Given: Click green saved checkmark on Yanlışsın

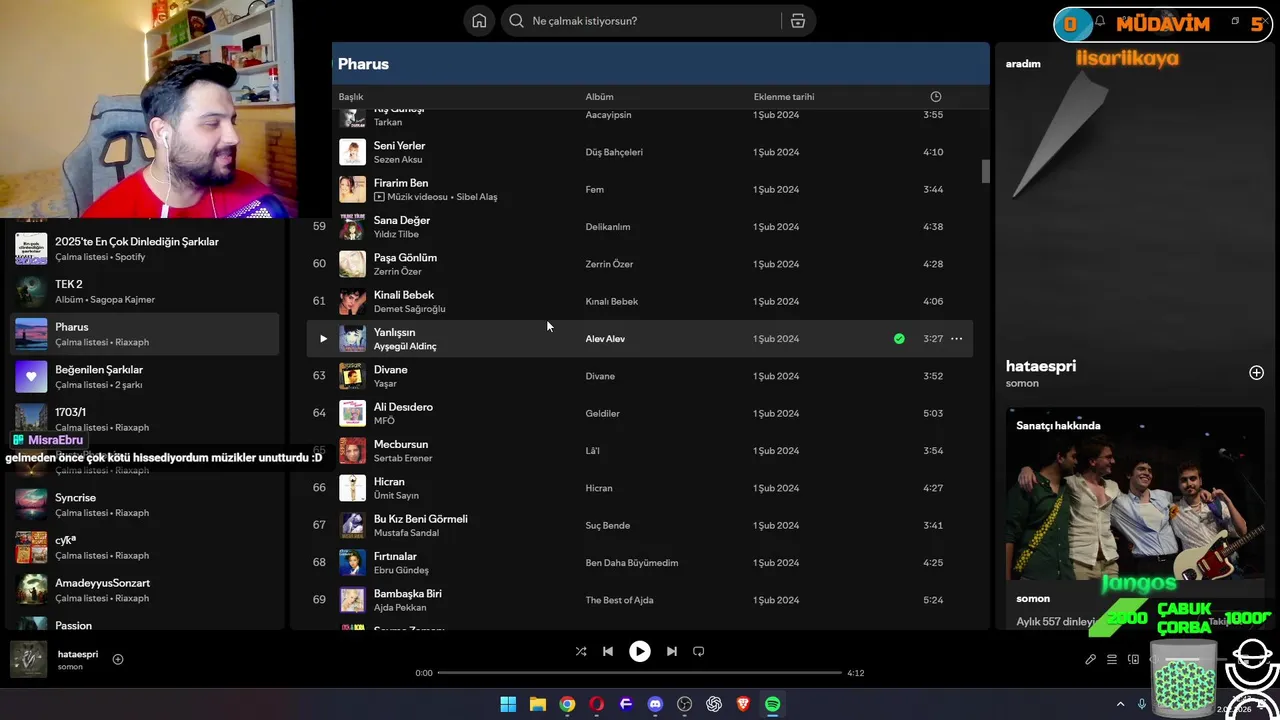Looking at the screenshot, I should point(899,339).
